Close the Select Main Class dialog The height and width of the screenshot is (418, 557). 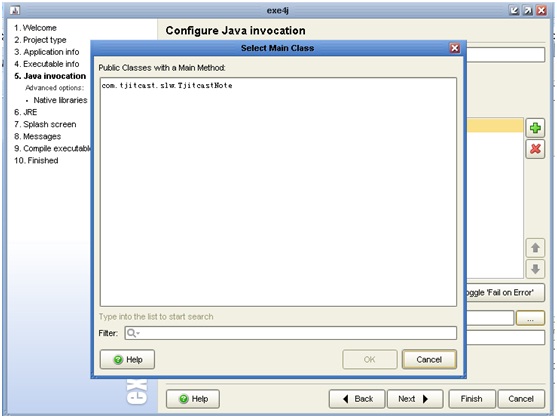(455, 48)
